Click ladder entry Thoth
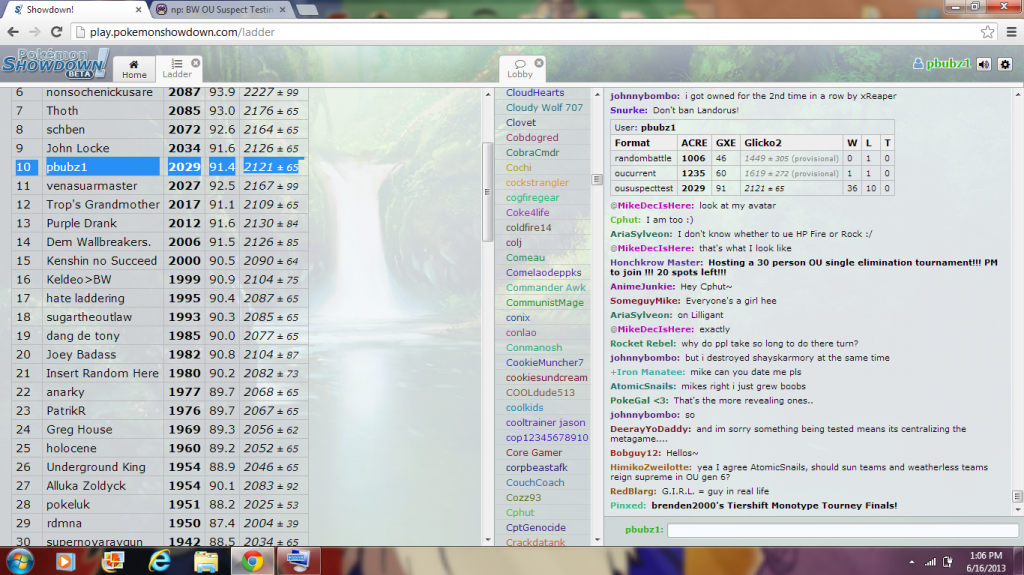The width and height of the screenshot is (1024, 575). click(x=62, y=111)
